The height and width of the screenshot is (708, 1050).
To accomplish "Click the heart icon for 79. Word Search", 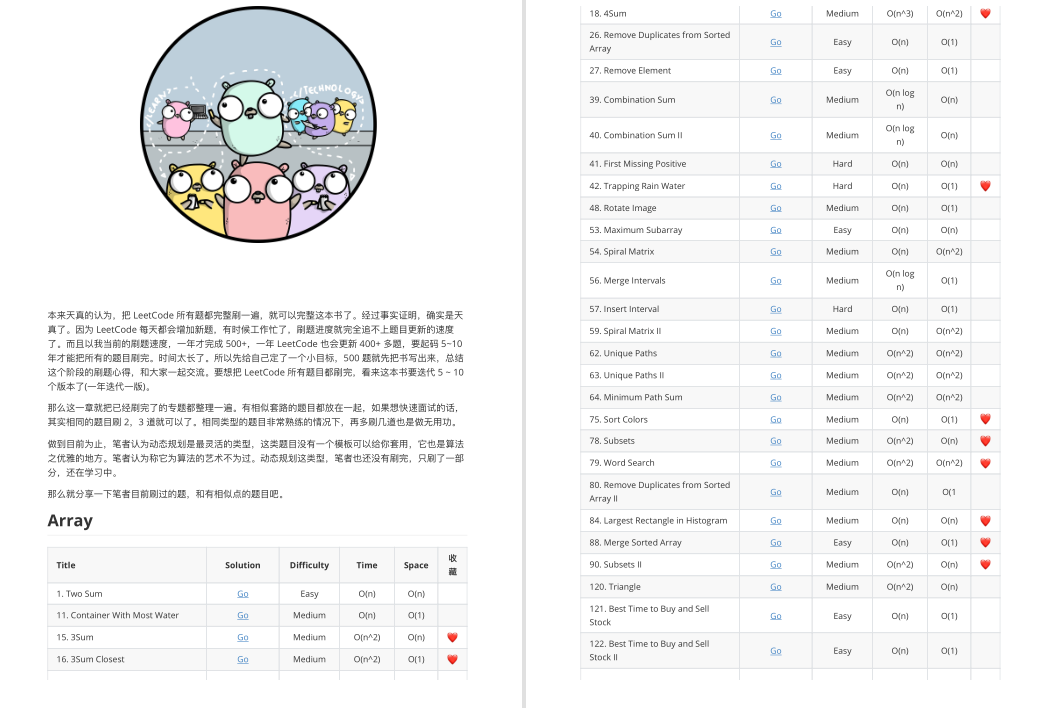I will pyautogui.click(x=985, y=463).
